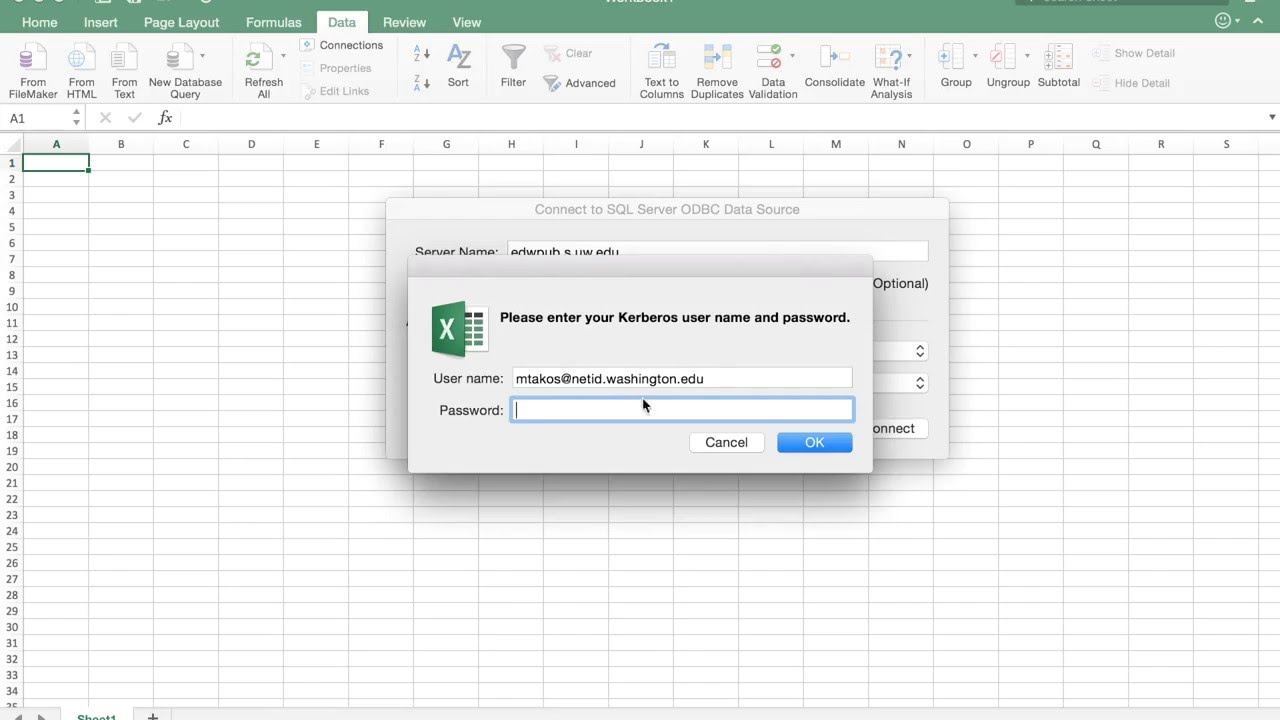Select cell A1
The image size is (1280, 720).
[56, 163]
